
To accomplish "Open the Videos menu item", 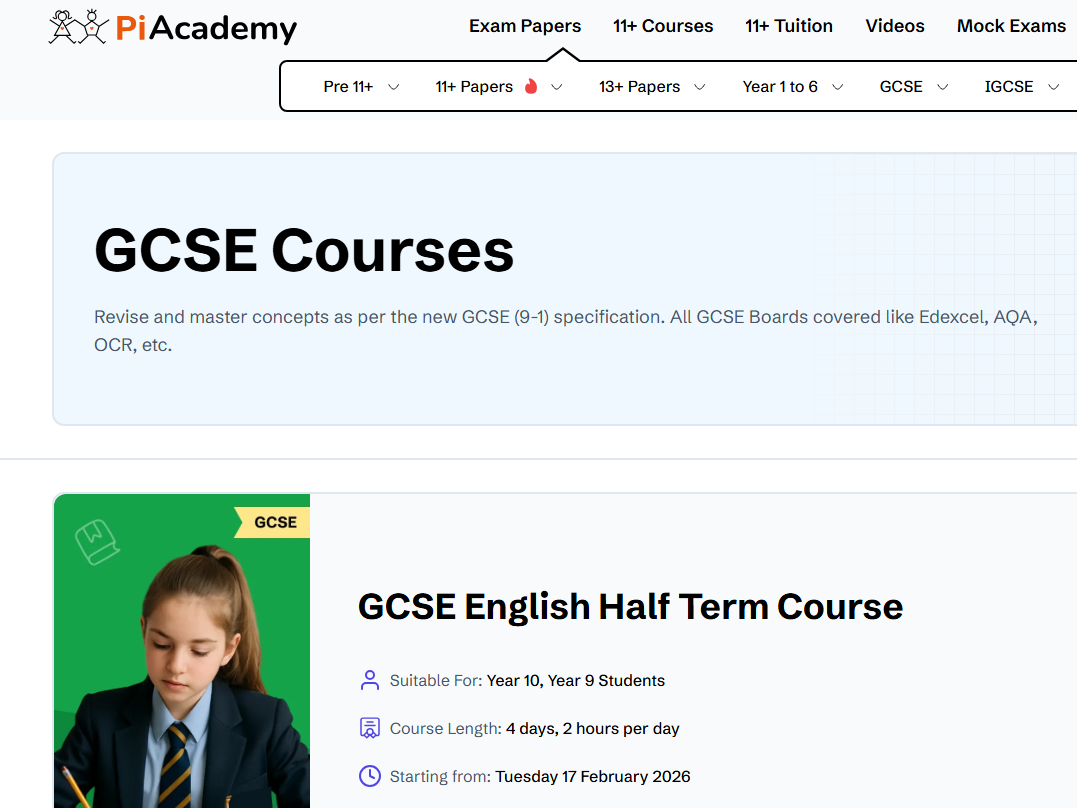I will coord(894,26).
